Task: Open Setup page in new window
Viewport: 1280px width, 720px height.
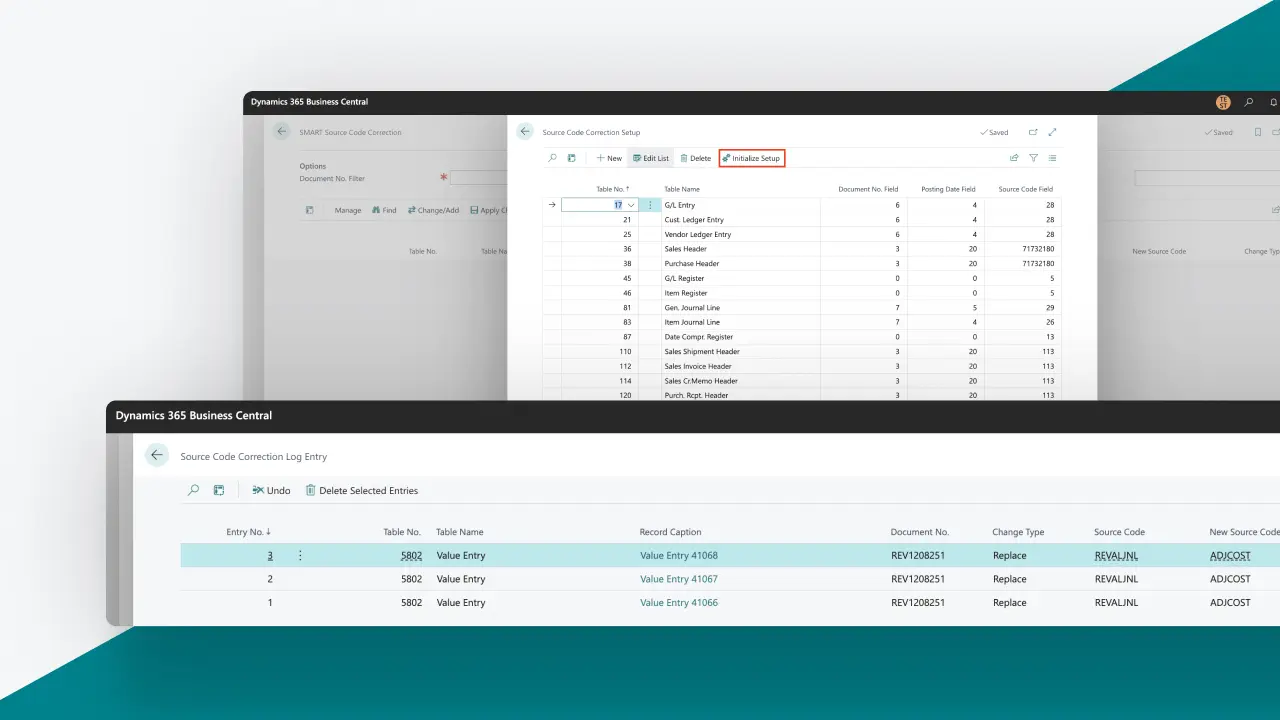Action: coord(1033,132)
